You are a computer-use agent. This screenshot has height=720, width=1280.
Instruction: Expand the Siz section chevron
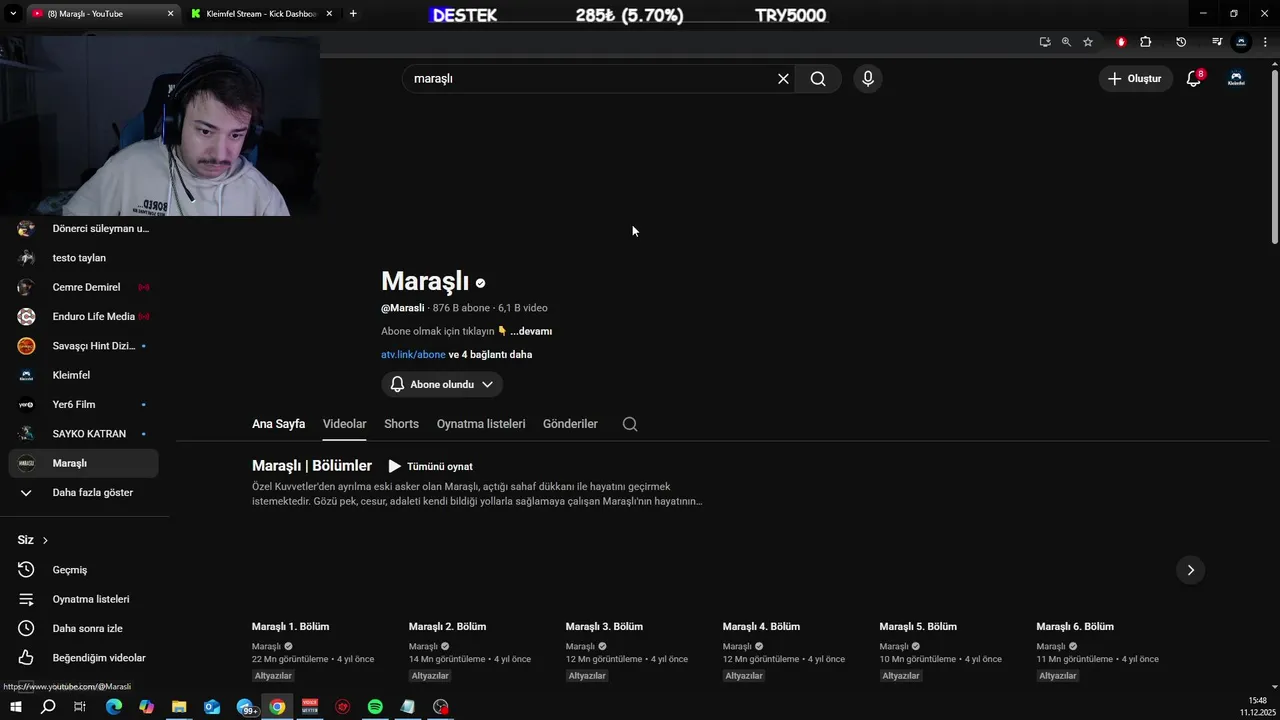click(45, 540)
